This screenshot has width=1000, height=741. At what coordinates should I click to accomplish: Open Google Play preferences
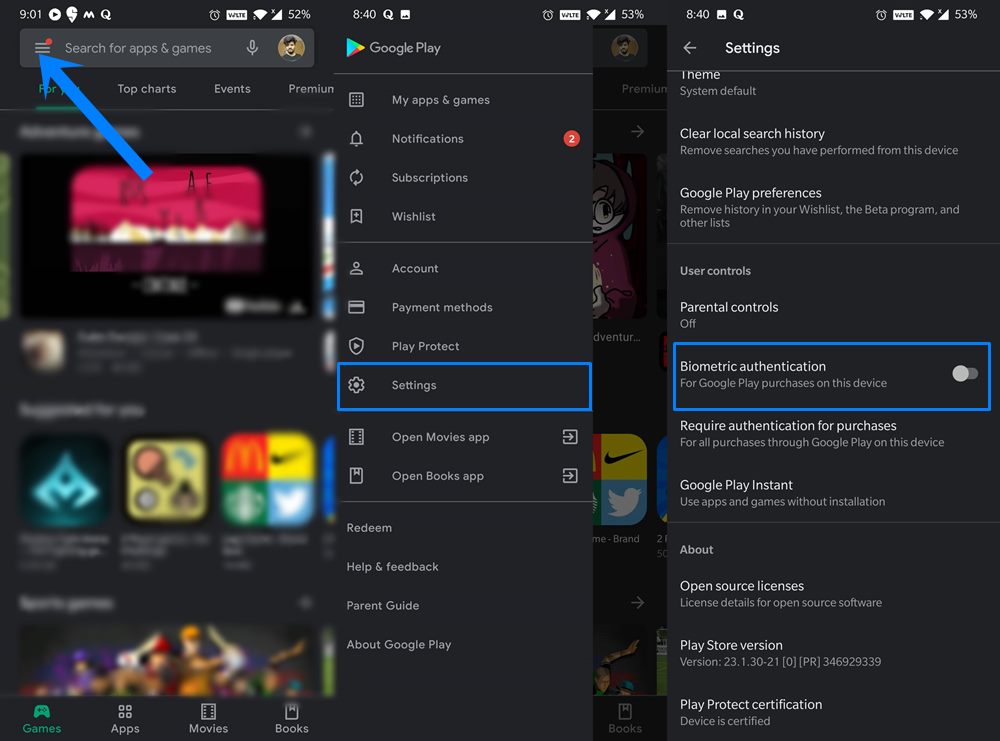(833, 207)
